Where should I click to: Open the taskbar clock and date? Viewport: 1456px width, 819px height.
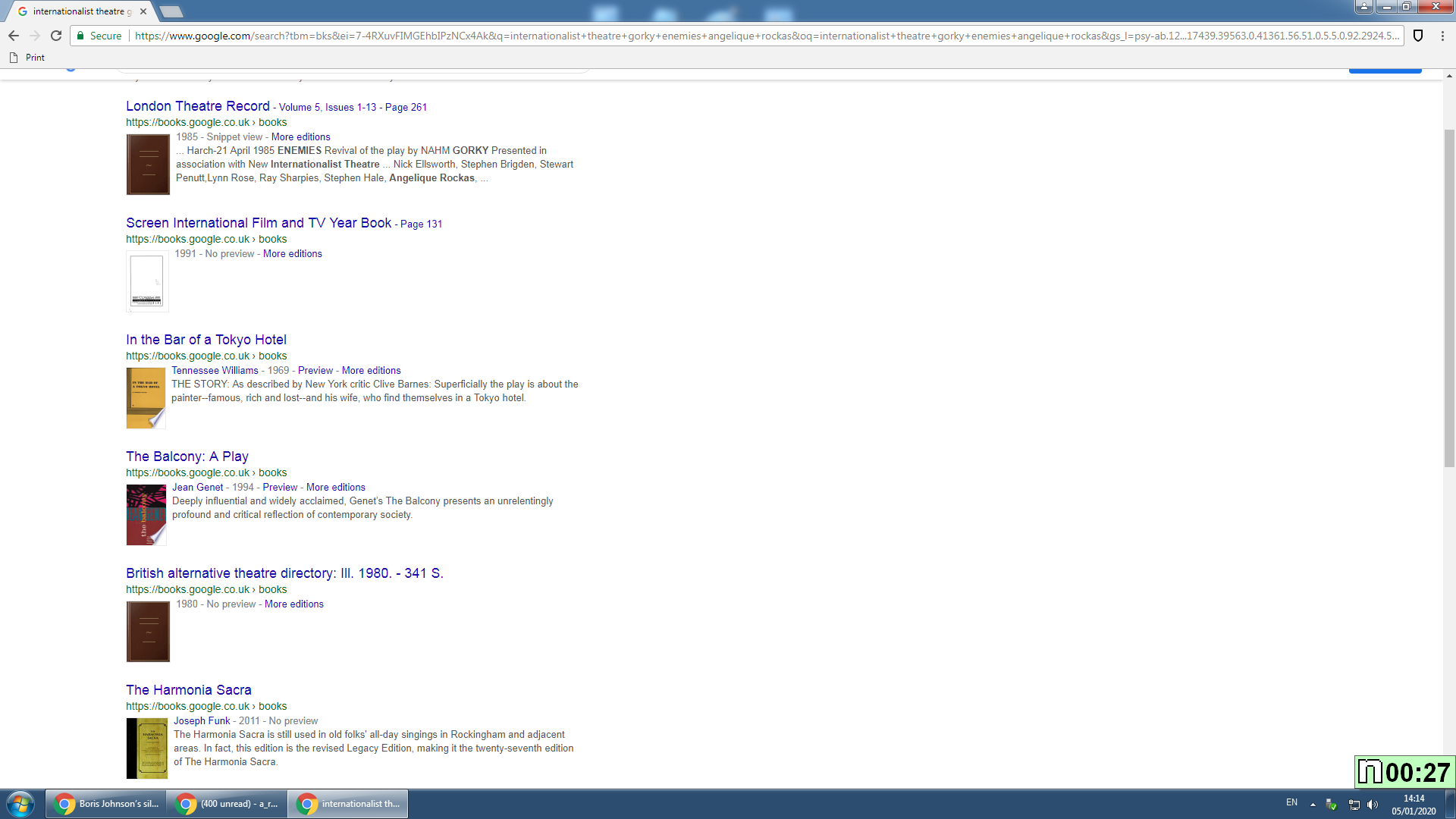click(1414, 805)
